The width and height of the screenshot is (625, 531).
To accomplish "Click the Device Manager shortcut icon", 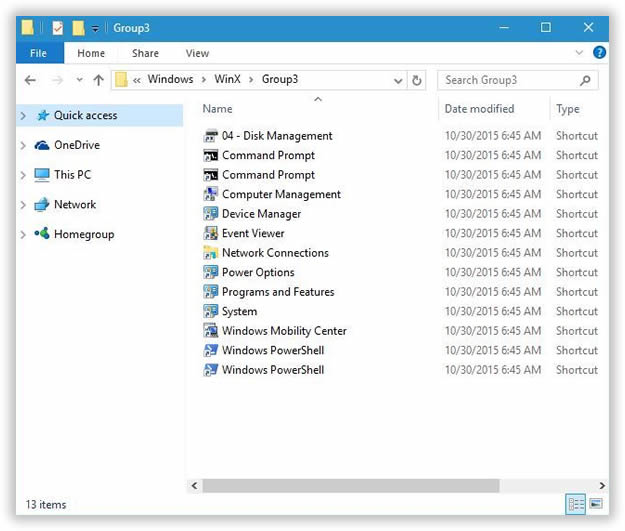I will [x=210, y=214].
